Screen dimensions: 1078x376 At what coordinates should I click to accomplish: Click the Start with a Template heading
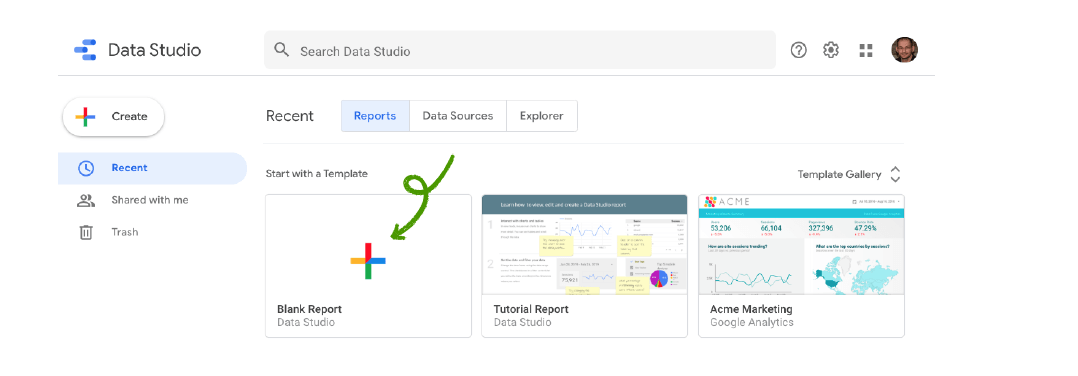317,174
